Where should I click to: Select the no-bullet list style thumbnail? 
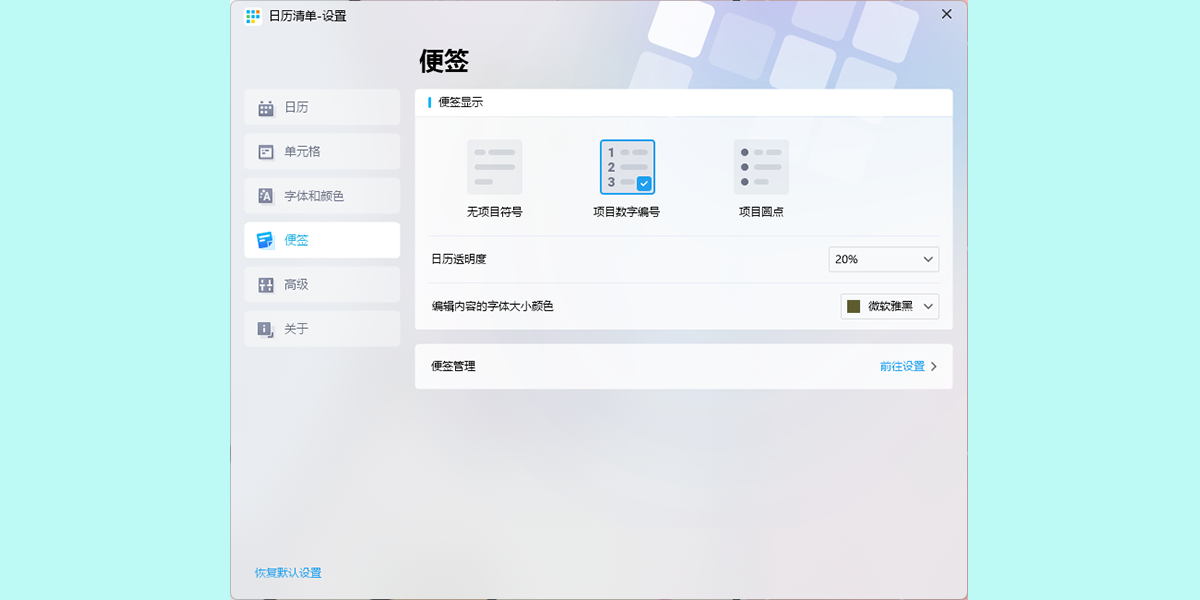(494, 167)
